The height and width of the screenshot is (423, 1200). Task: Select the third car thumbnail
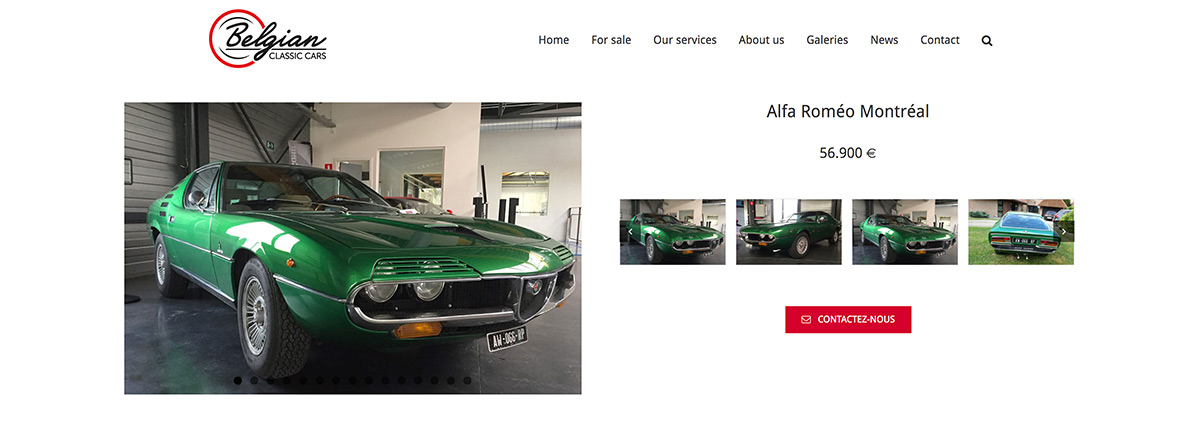click(905, 231)
